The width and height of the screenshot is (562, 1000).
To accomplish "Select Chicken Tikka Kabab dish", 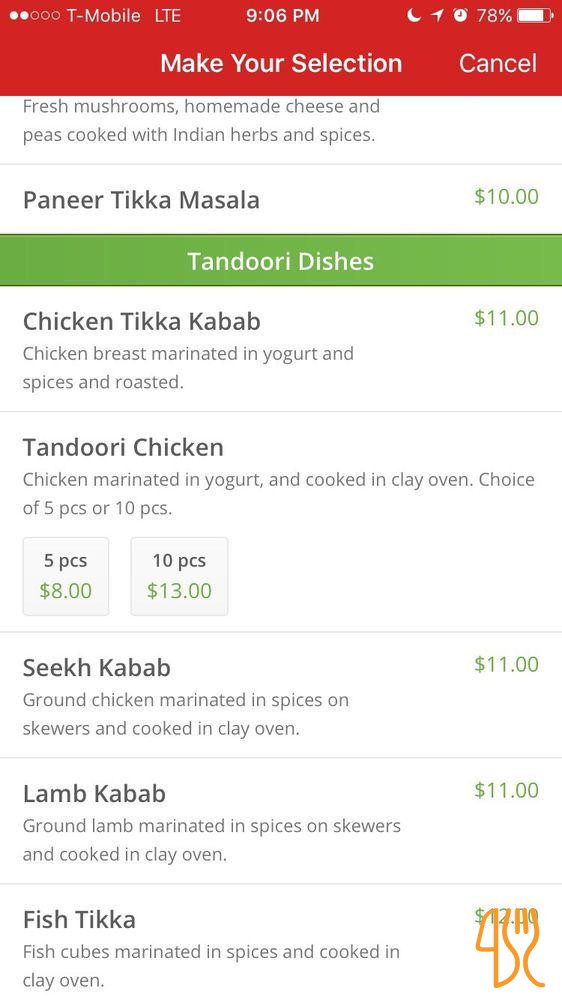I will tap(281, 349).
